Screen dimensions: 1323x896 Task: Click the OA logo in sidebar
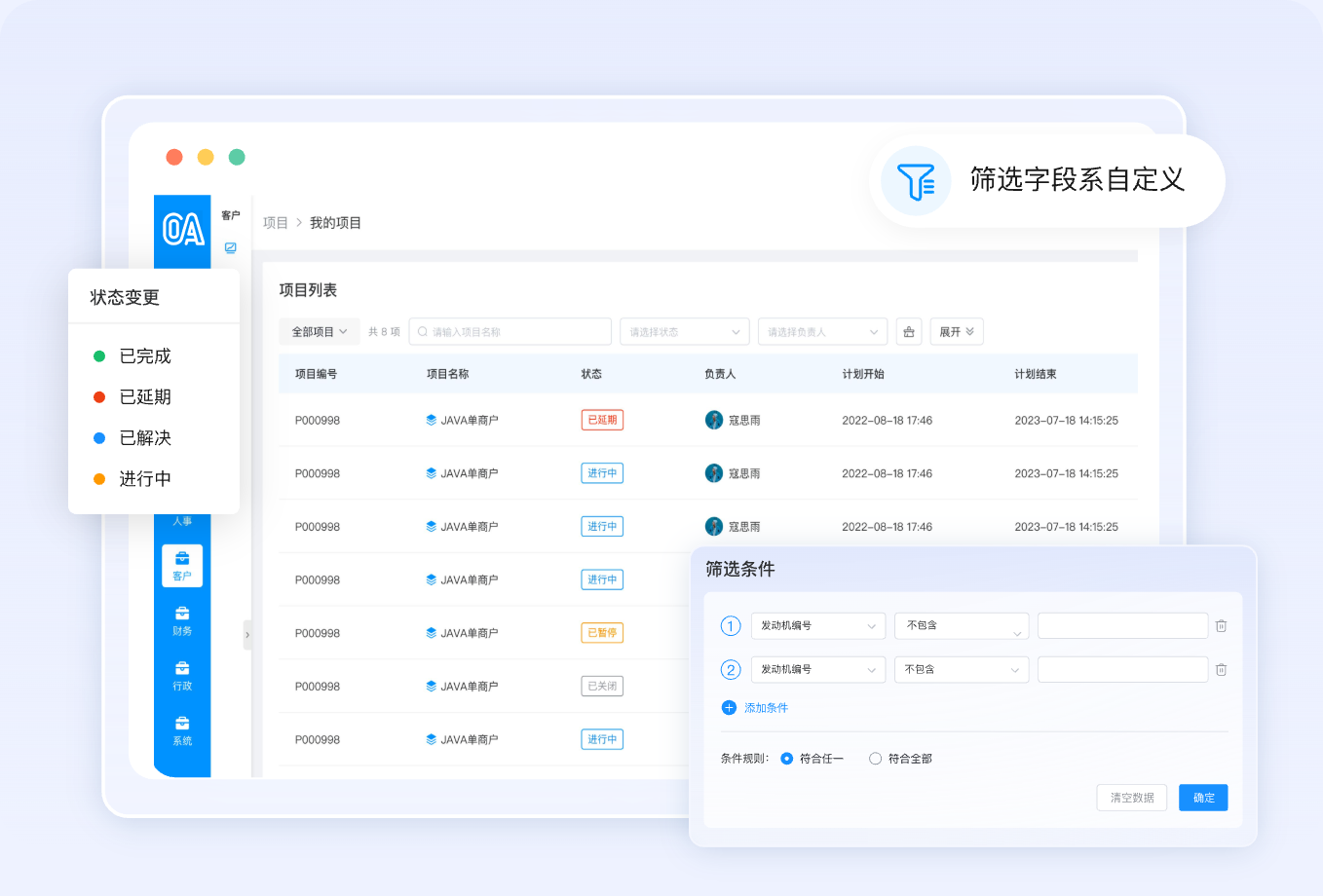(183, 229)
